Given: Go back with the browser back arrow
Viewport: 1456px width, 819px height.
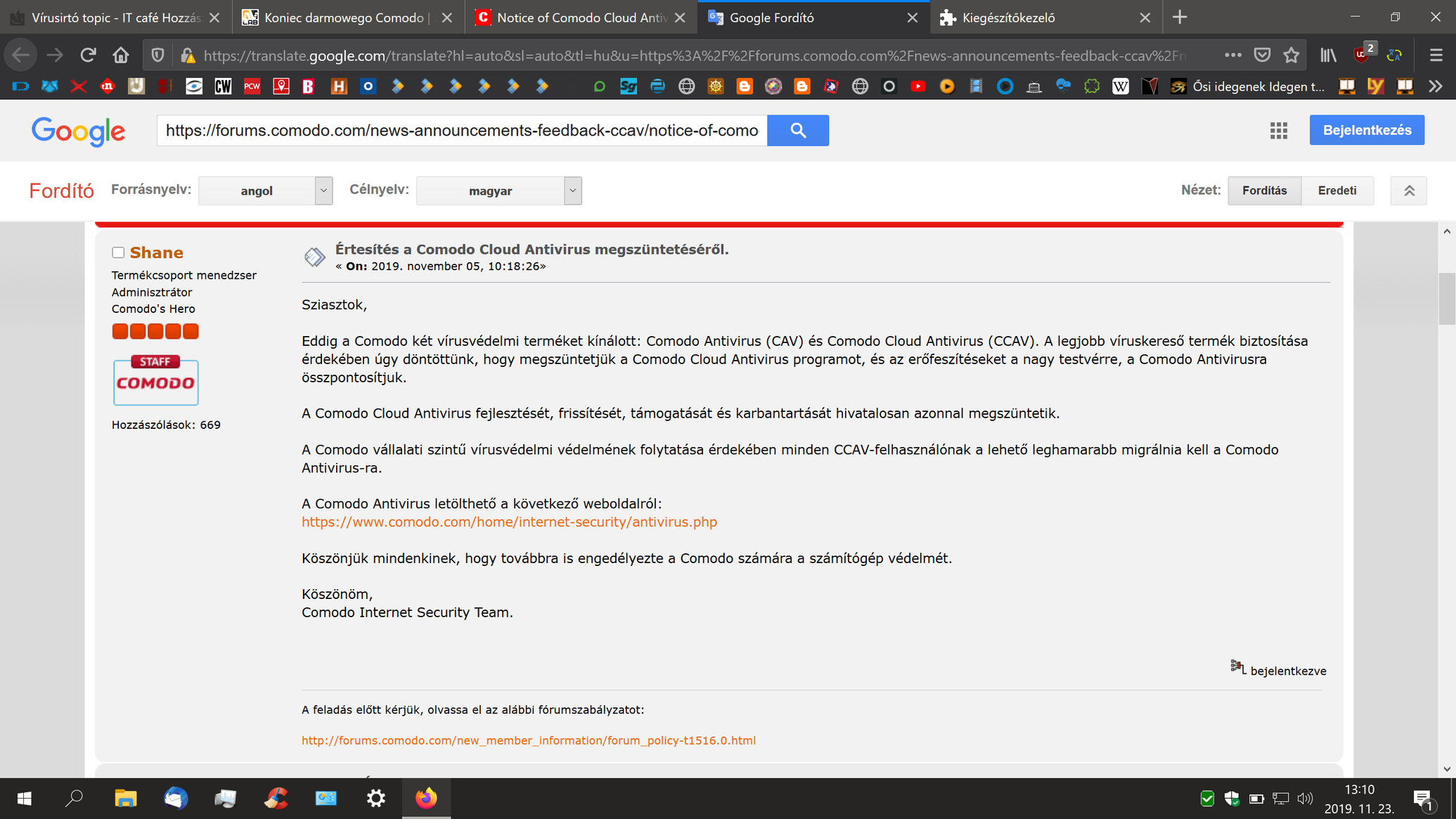Looking at the screenshot, I should [21, 55].
